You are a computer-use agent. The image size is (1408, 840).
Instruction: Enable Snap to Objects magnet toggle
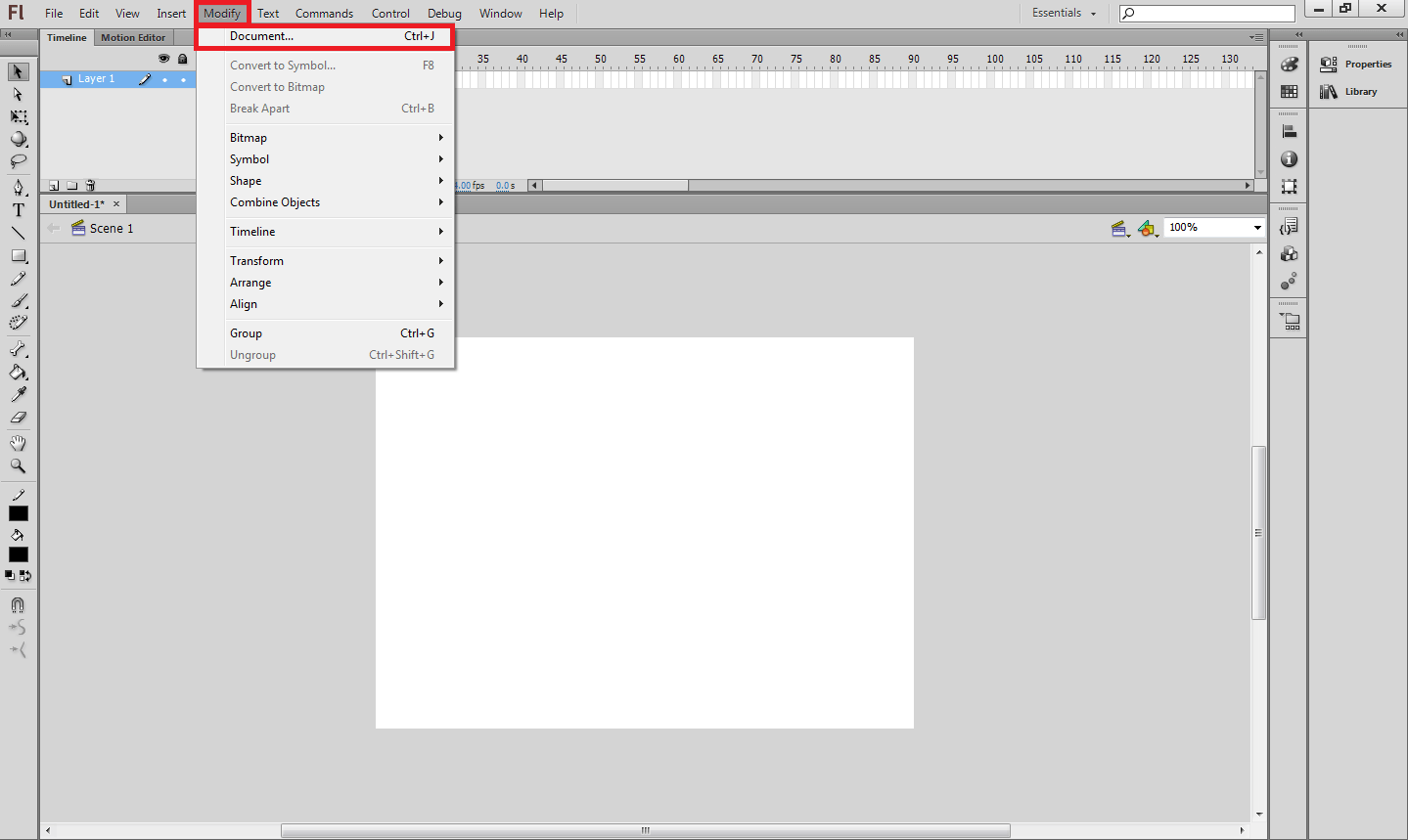18,604
